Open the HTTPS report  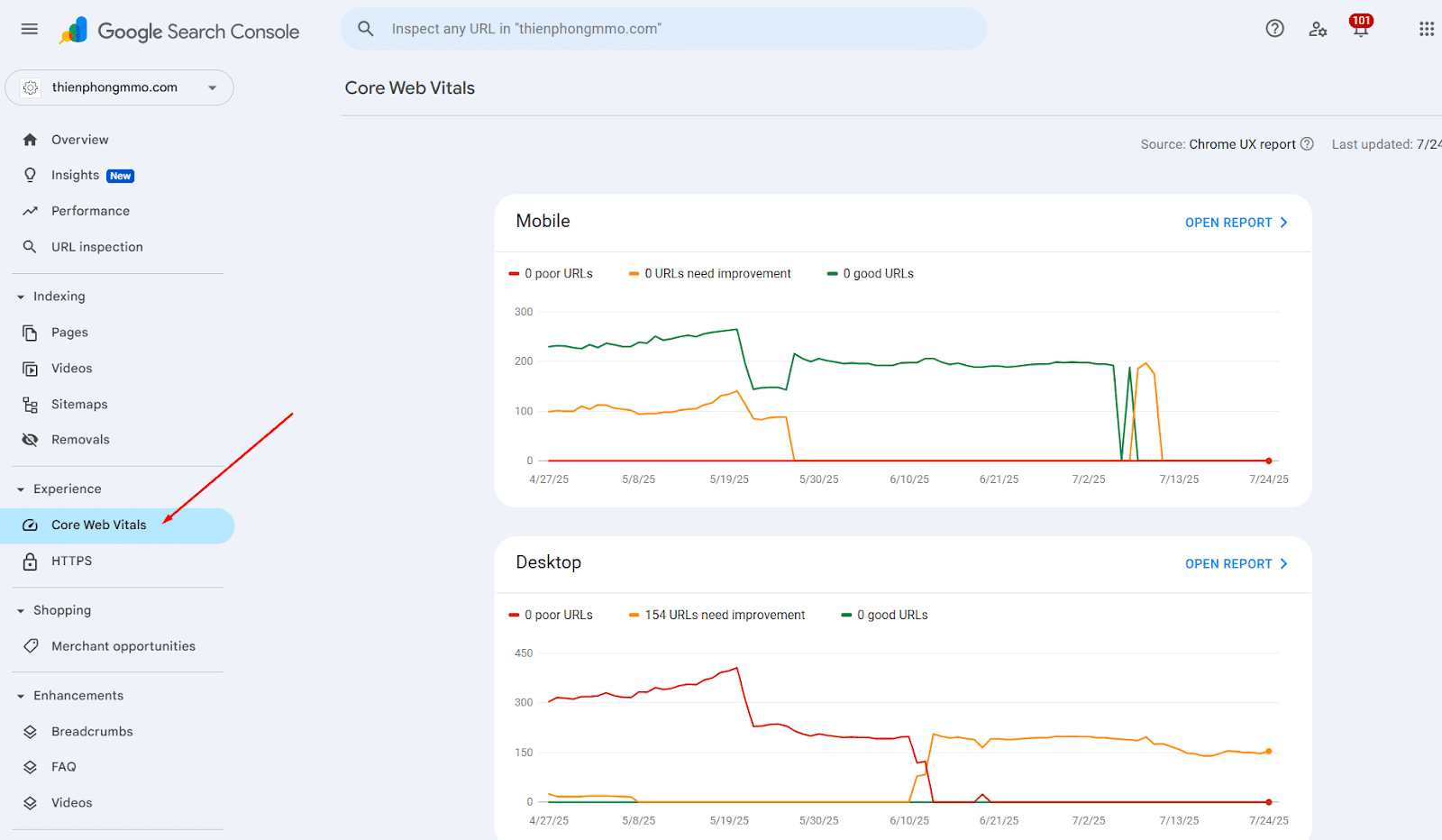[71, 561]
